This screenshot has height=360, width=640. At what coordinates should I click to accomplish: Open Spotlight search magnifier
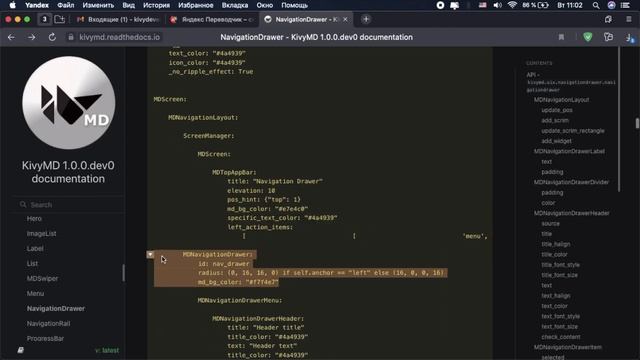[x=596, y=5]
